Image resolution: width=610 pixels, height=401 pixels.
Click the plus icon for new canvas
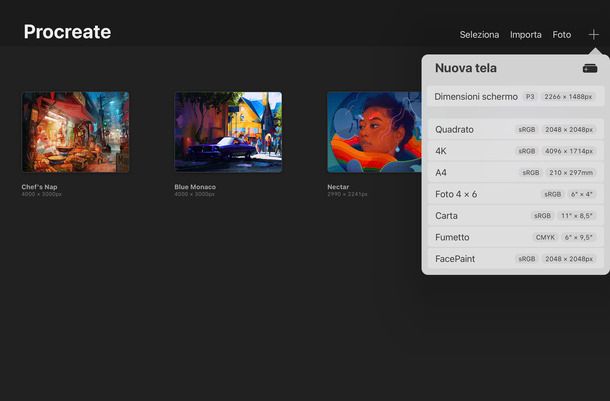[x=593, y=34]
